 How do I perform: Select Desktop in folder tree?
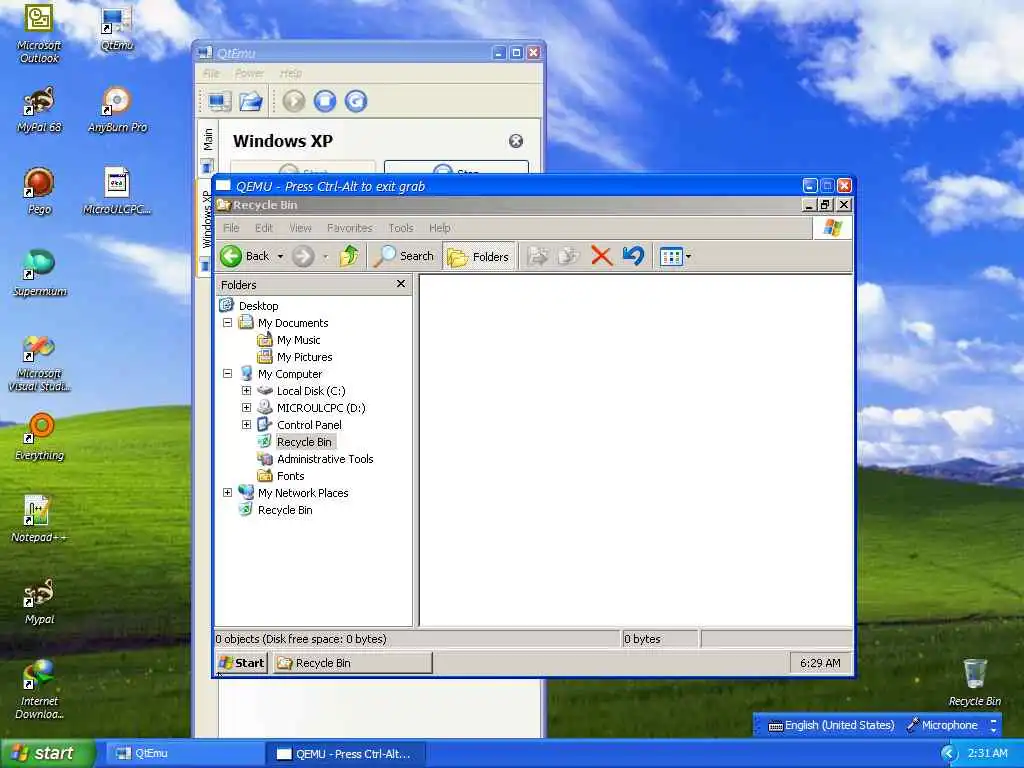point(259,306)
